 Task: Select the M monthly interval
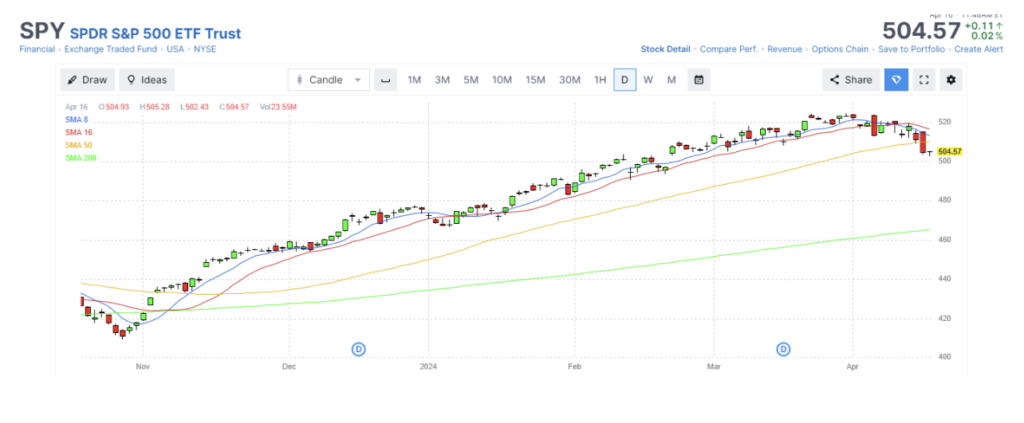671,80
